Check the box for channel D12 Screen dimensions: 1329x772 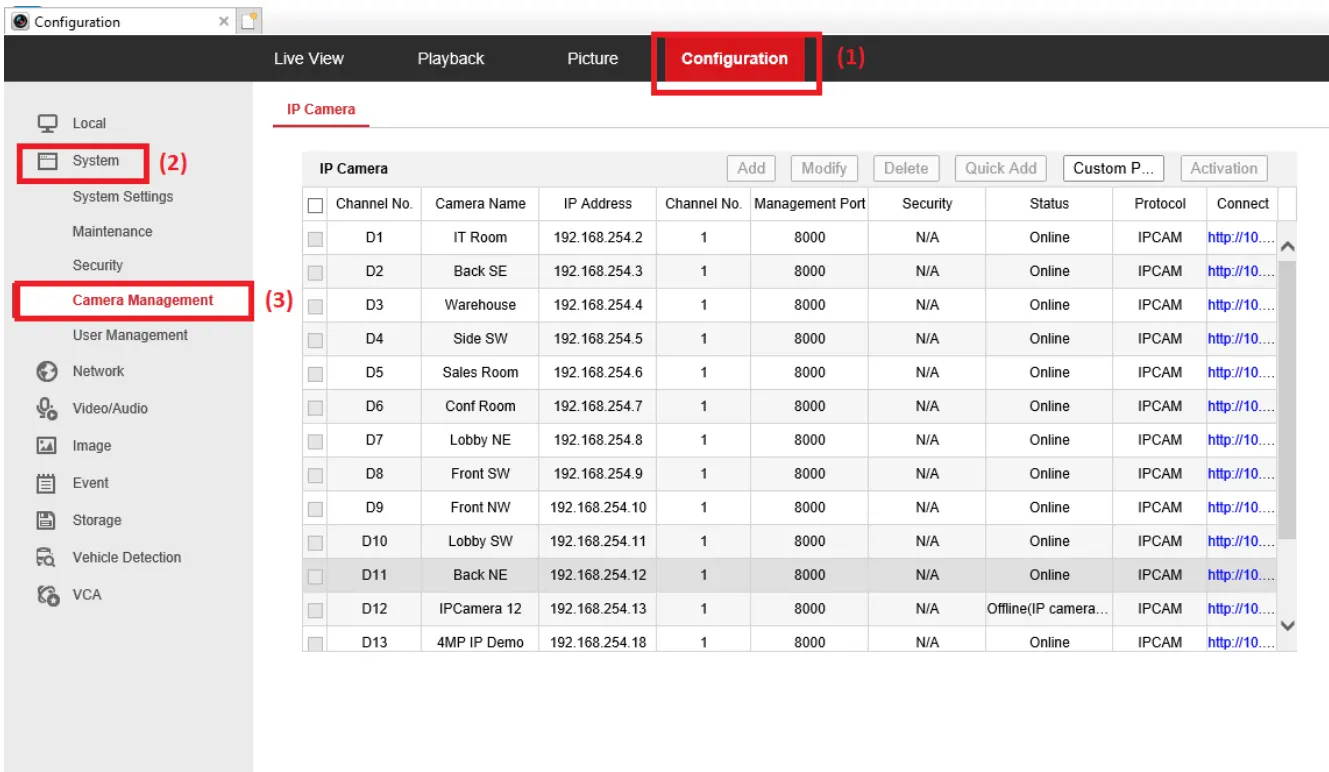coord(315,610)
